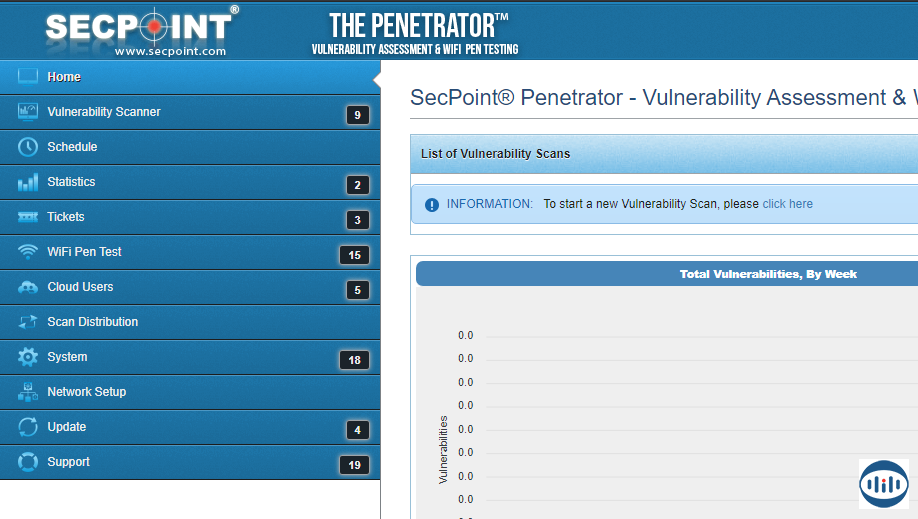Follow the 'click here' new scan link

(787, 204)
